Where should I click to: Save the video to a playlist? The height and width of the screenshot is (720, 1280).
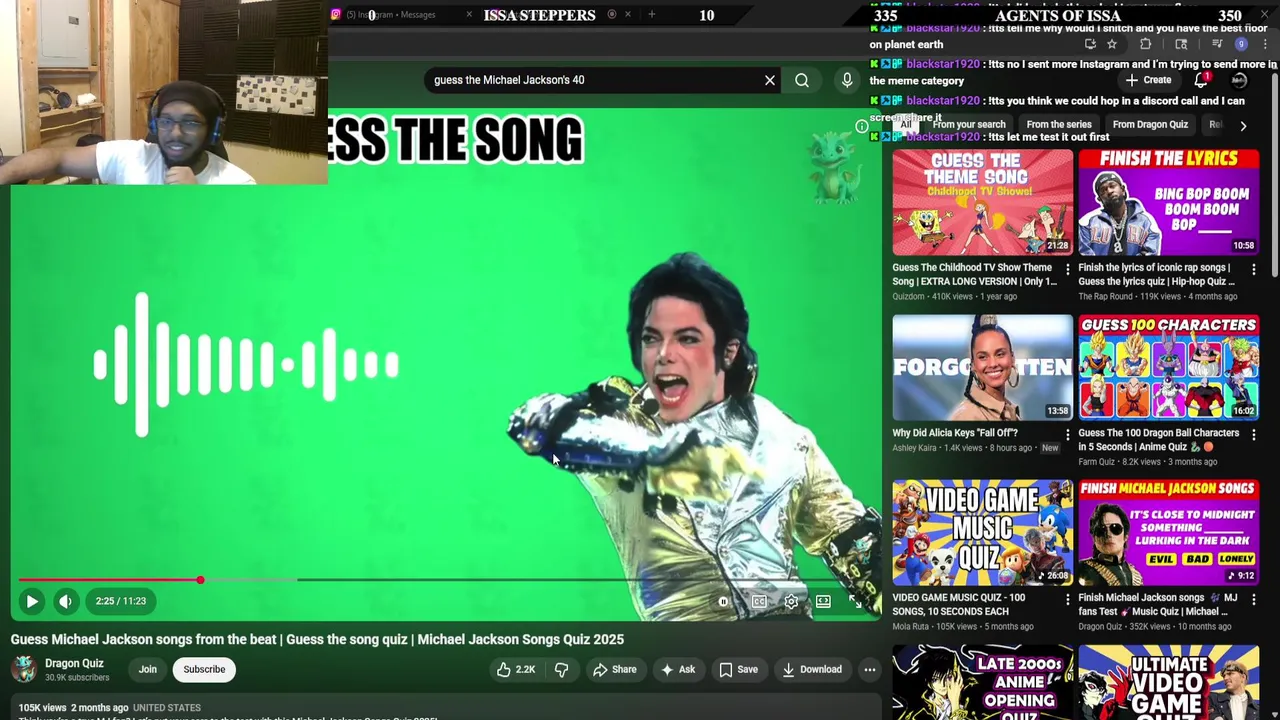point(738,669)
